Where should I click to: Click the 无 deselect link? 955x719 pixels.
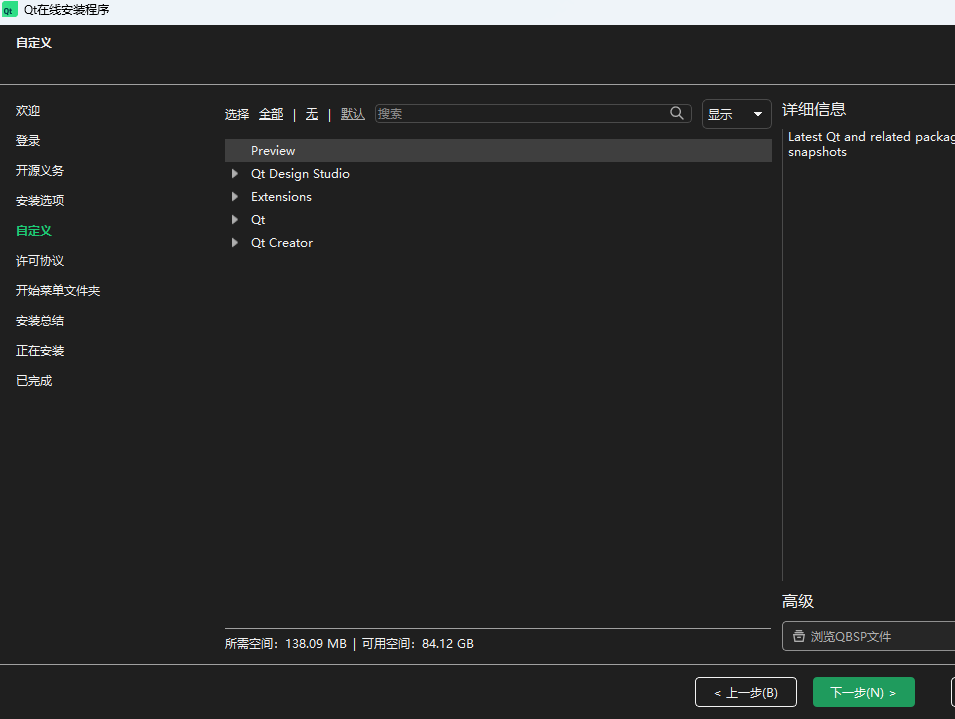pyautogui.click(x=312, y=114)
